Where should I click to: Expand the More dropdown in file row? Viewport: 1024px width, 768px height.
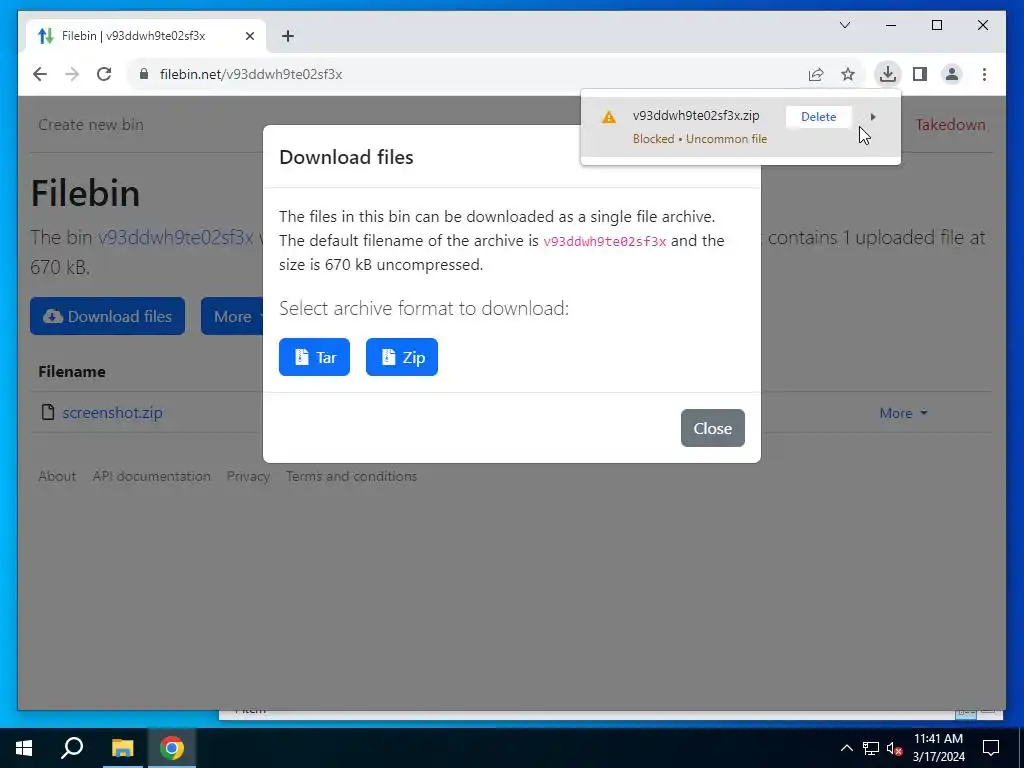[x=903, y=413]
